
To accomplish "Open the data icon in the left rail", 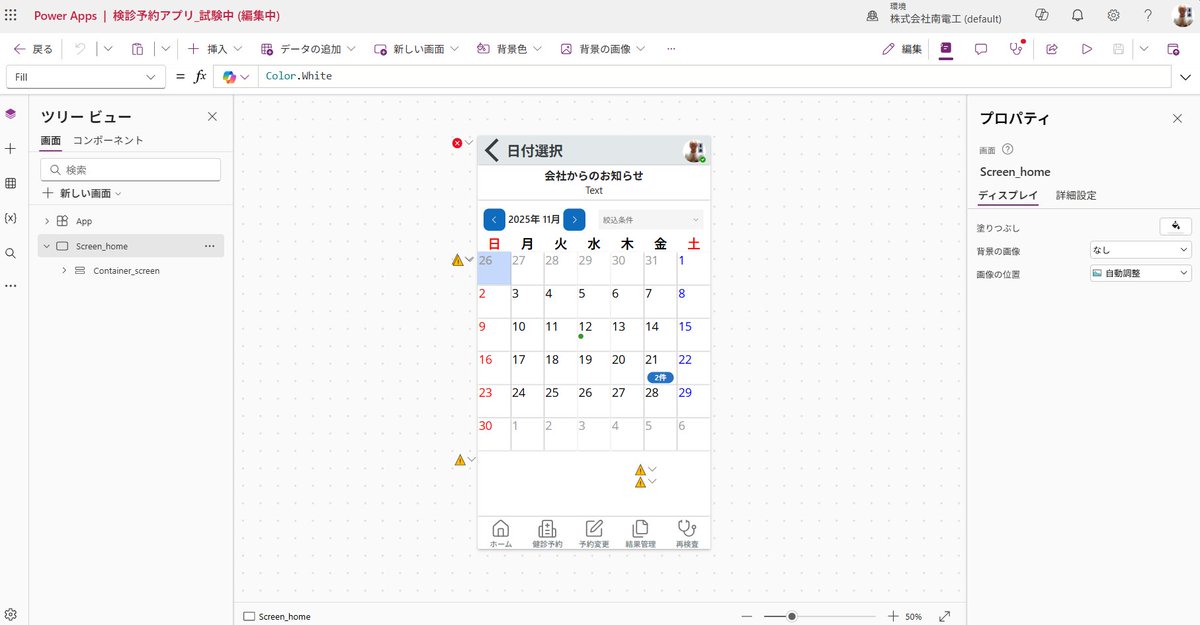I will tap(11, 182).
